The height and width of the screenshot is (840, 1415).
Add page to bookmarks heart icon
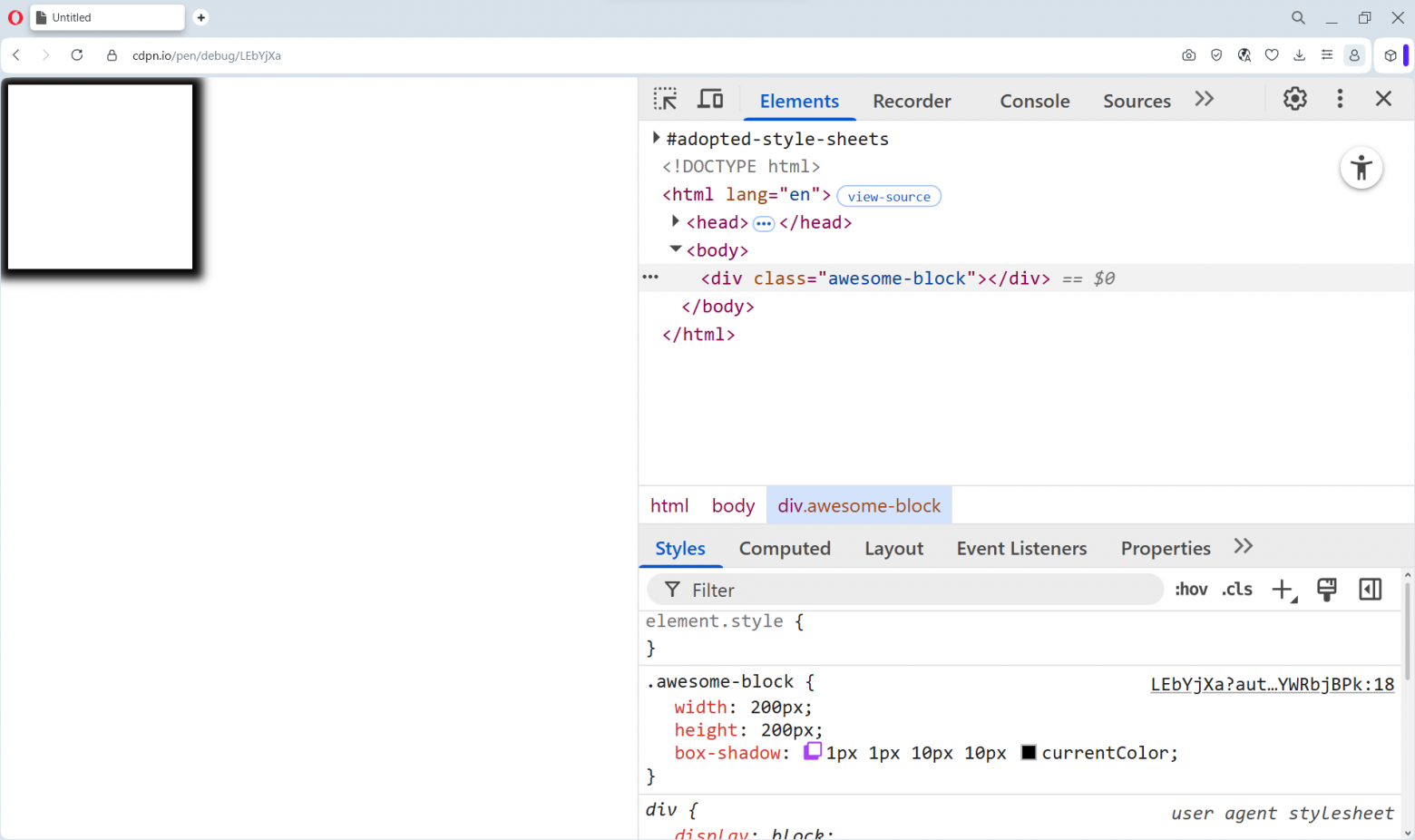point(1272,55)
